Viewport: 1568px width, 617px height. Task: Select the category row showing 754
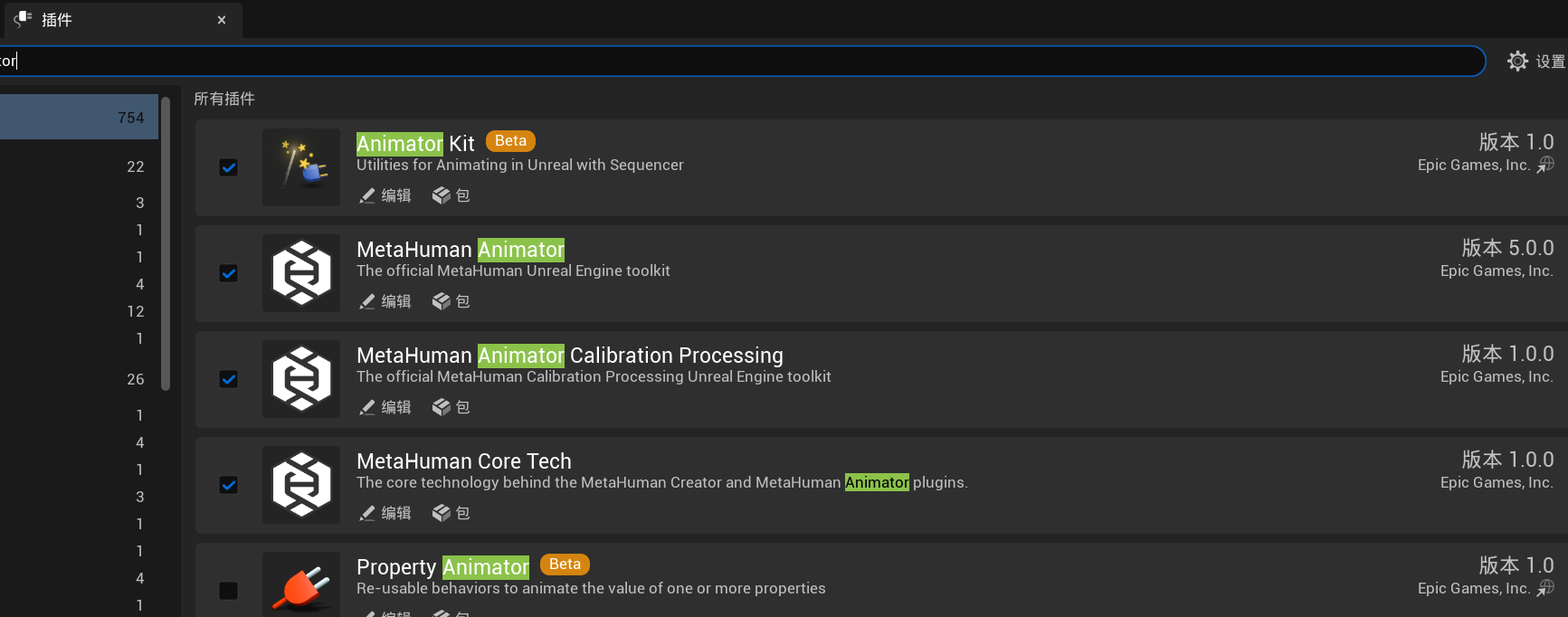tap(79, 118)
